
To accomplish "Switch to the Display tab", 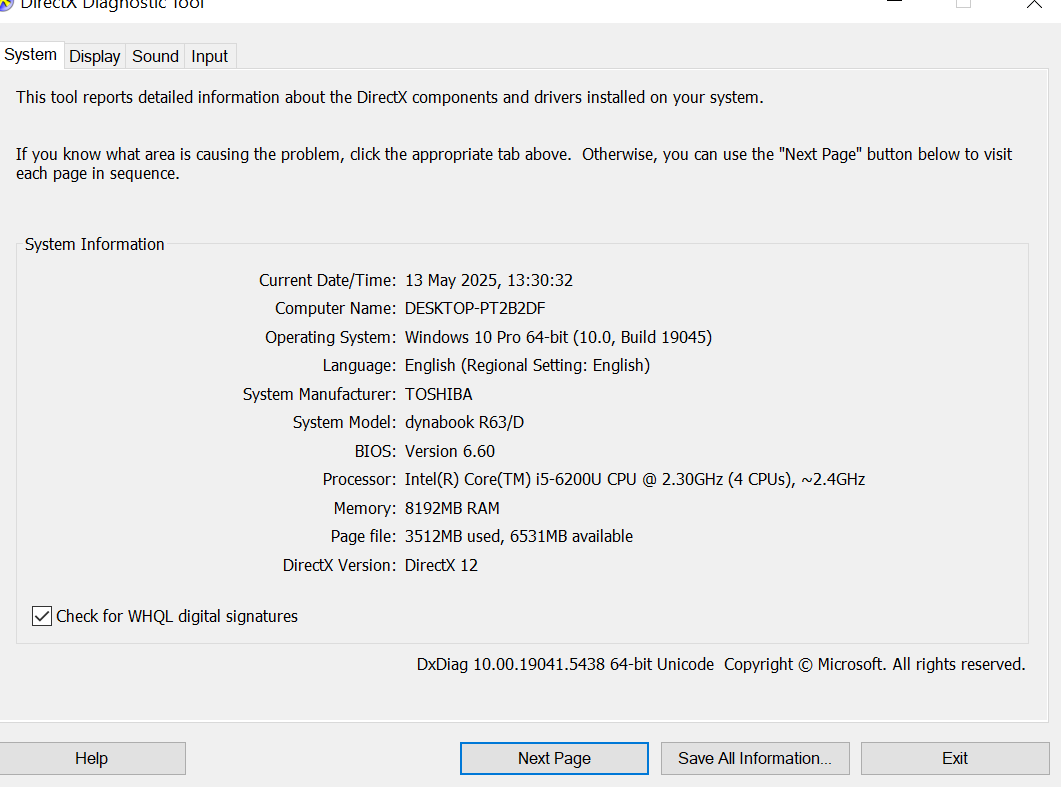I will [94, 56].
